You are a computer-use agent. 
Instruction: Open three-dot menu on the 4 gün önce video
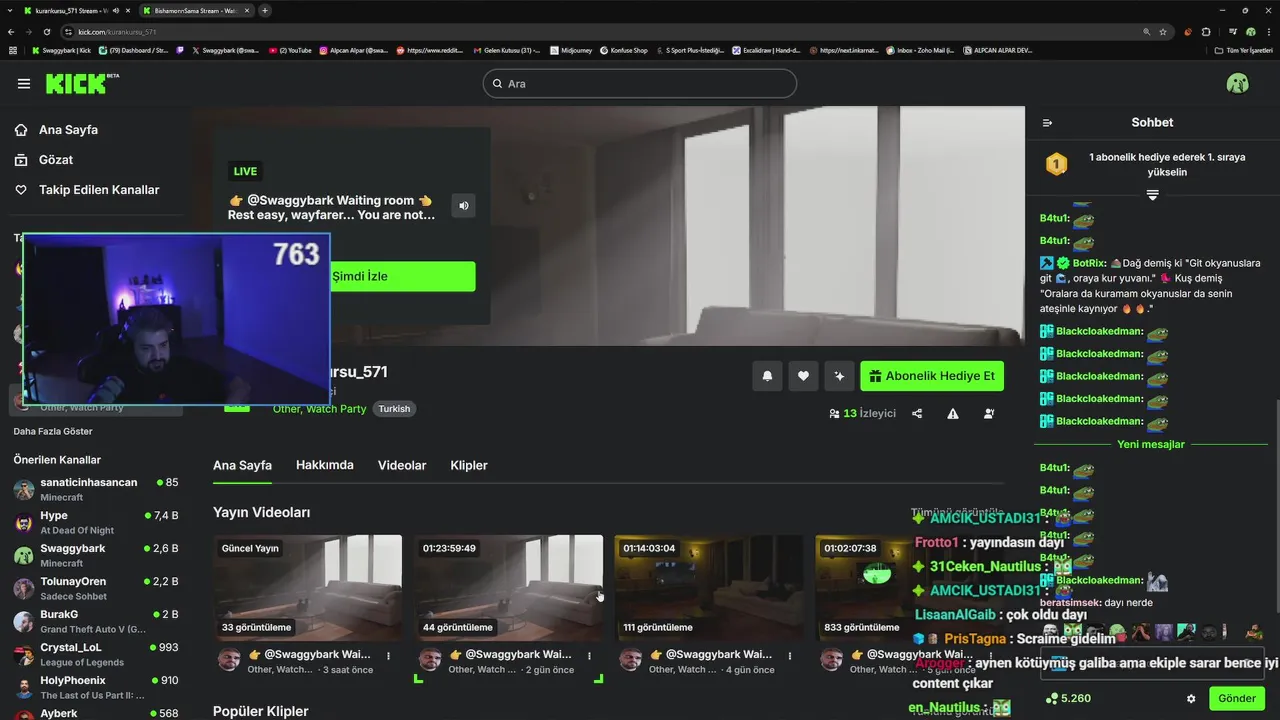click(x=790, y=656)
